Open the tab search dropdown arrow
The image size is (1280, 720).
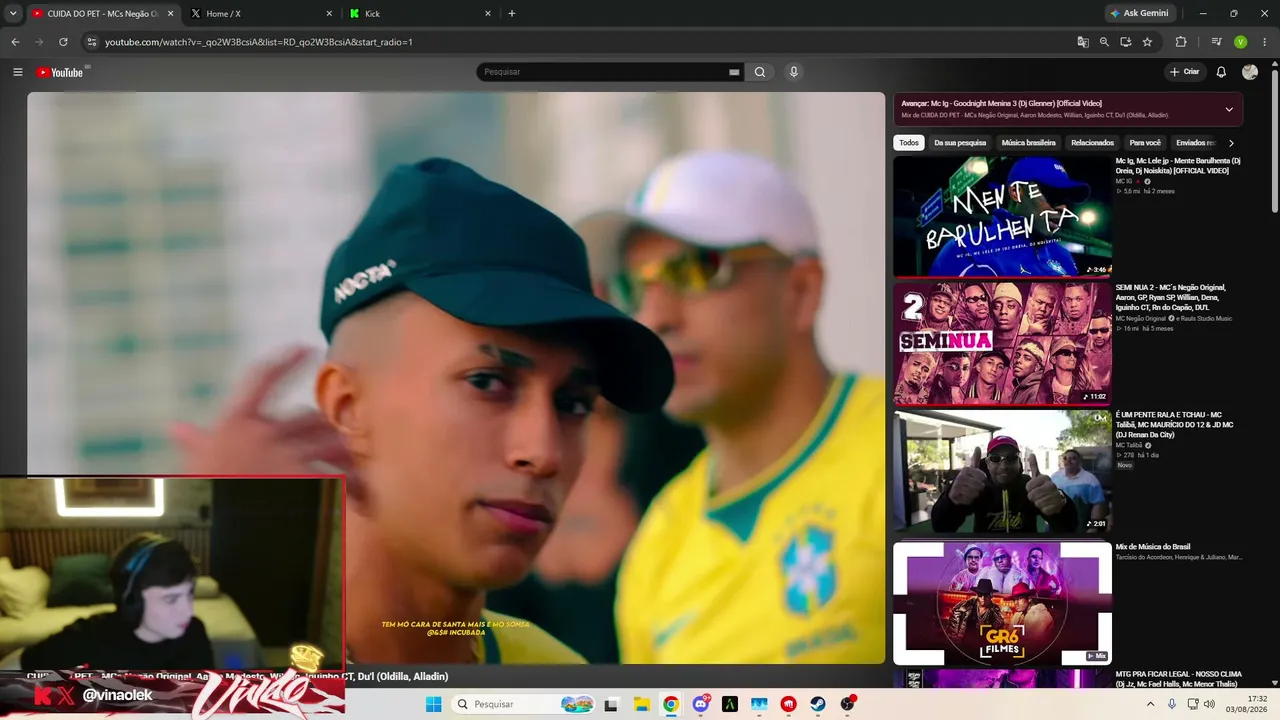[x=13, y=13]
